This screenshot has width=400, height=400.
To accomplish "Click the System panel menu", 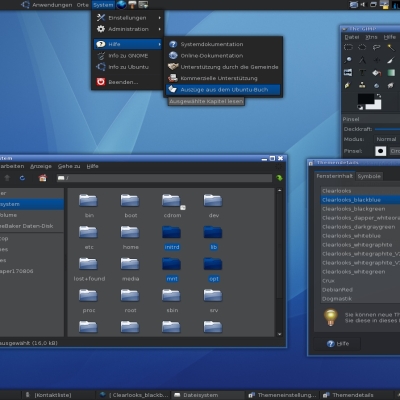I will click(x=103, y=5).
